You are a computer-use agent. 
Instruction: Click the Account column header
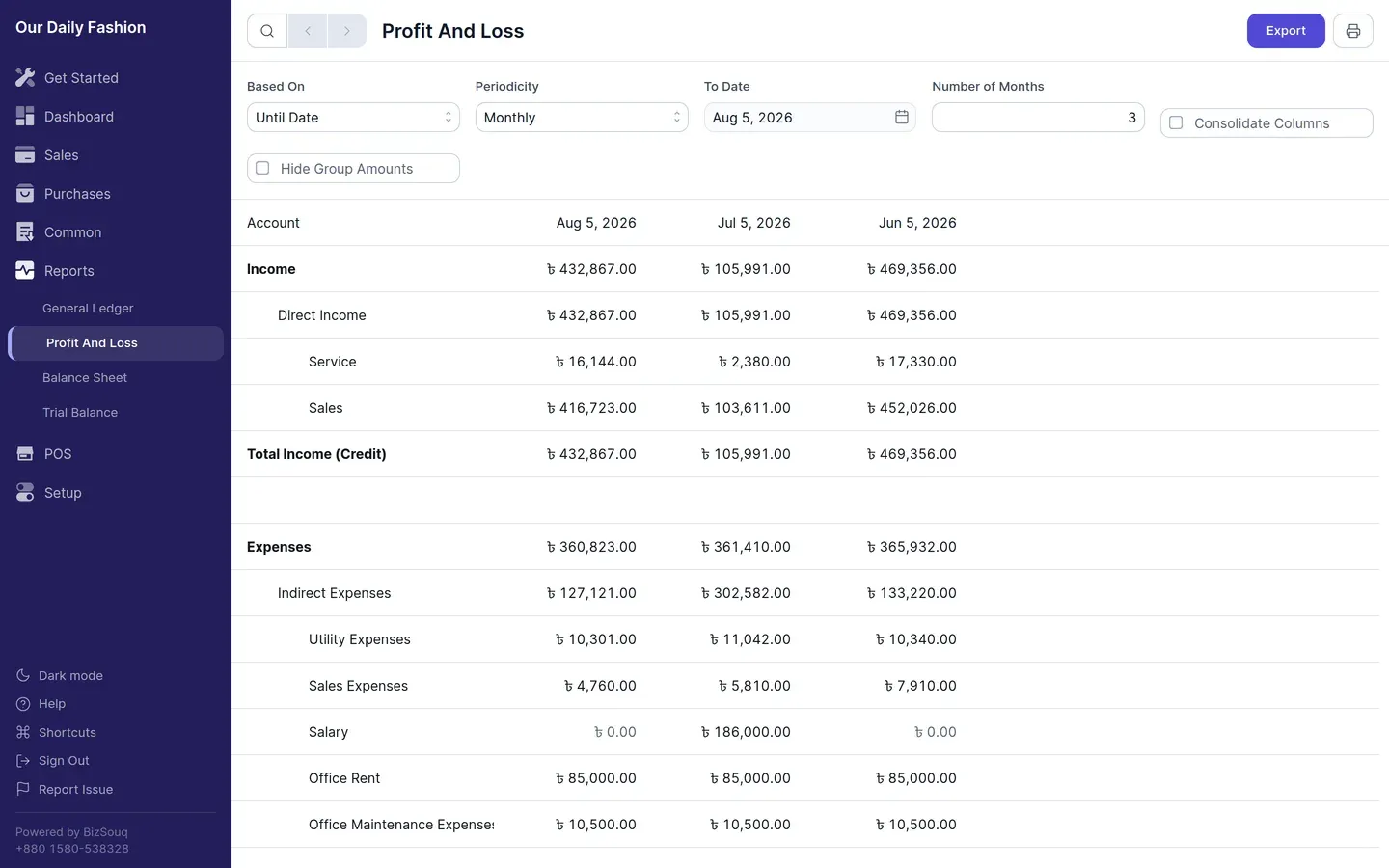point(273,223)
